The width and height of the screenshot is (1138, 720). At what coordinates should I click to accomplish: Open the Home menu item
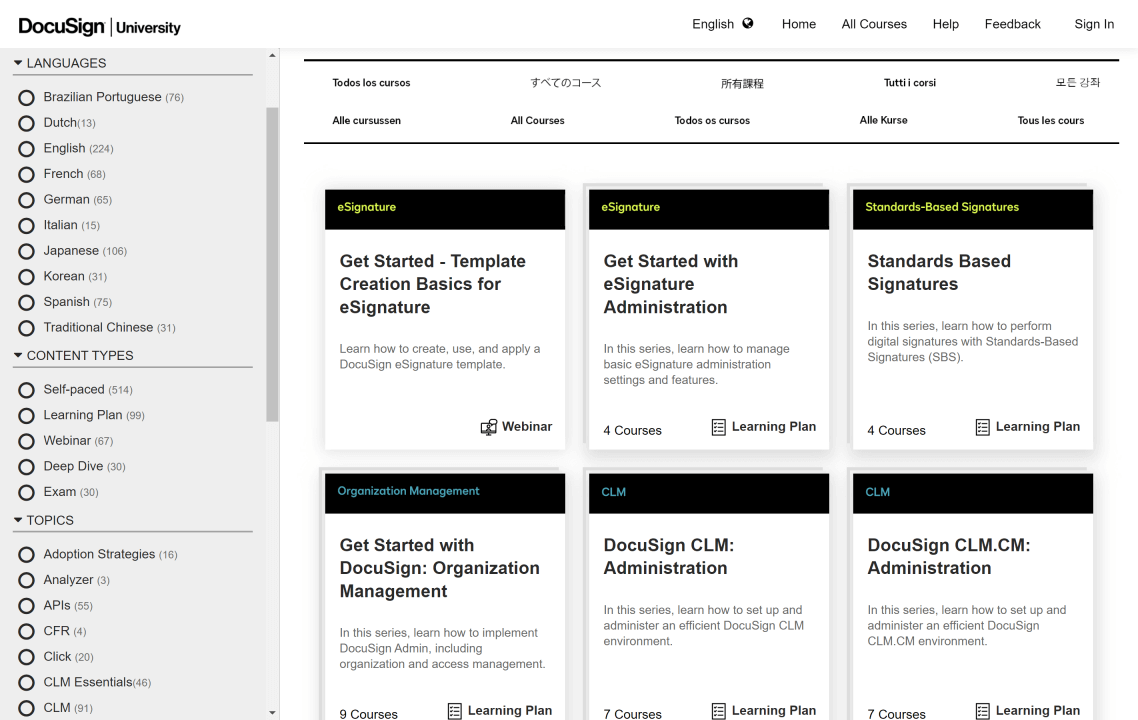799,24
